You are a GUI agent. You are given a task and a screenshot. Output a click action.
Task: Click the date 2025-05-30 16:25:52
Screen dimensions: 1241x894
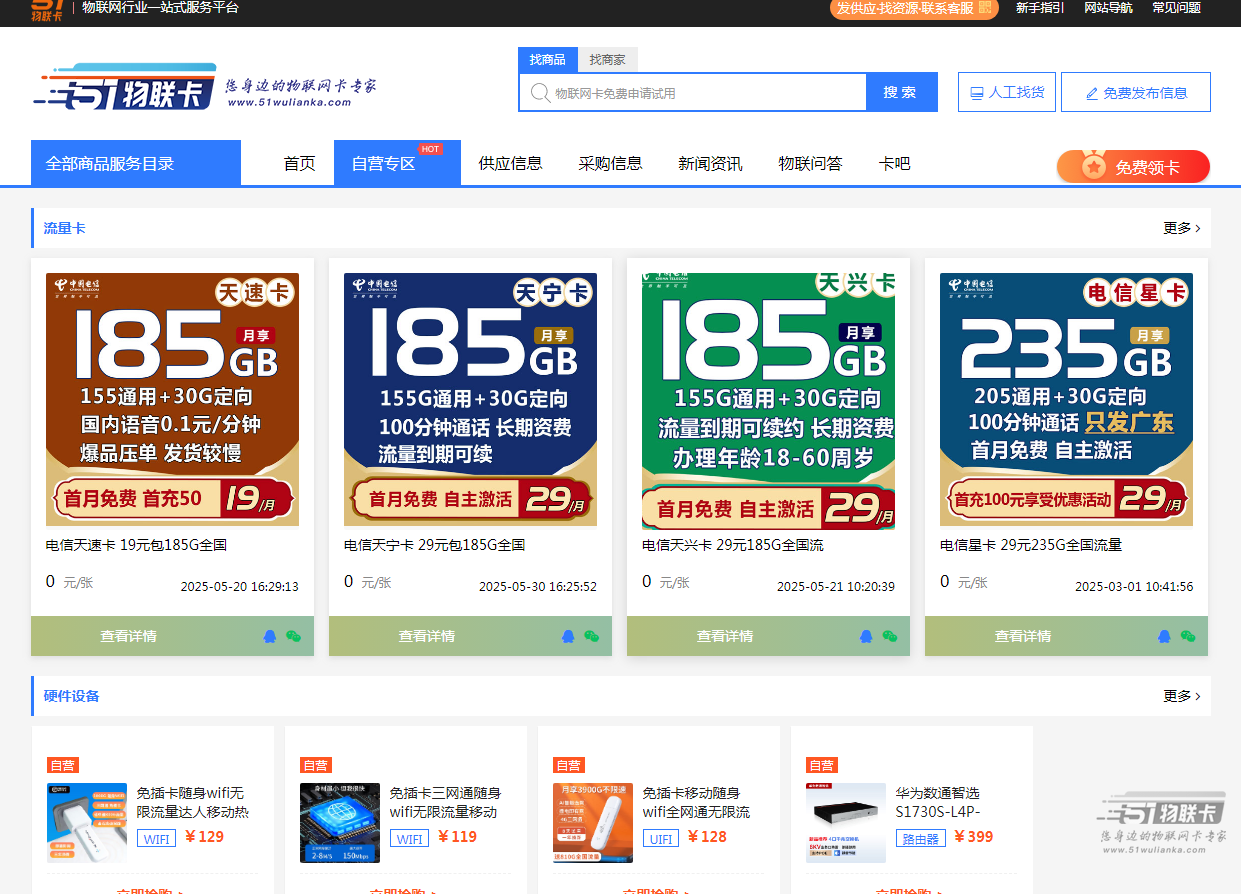tap(538, 587)
